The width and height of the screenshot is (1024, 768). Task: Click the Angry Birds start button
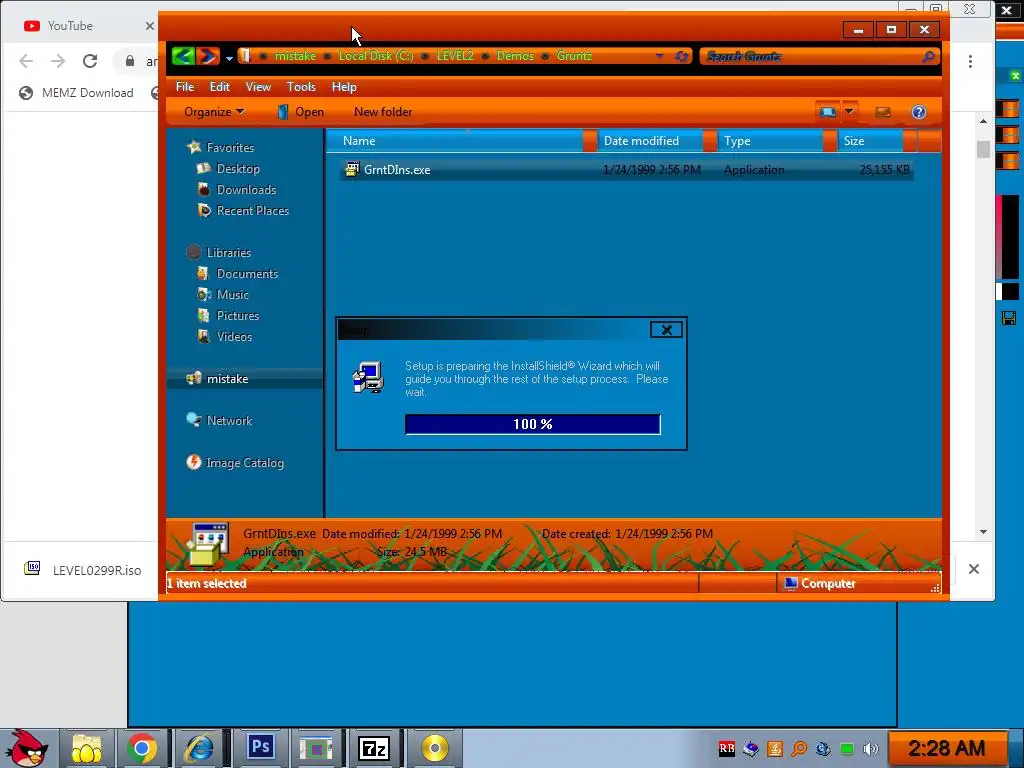[26, 748]
